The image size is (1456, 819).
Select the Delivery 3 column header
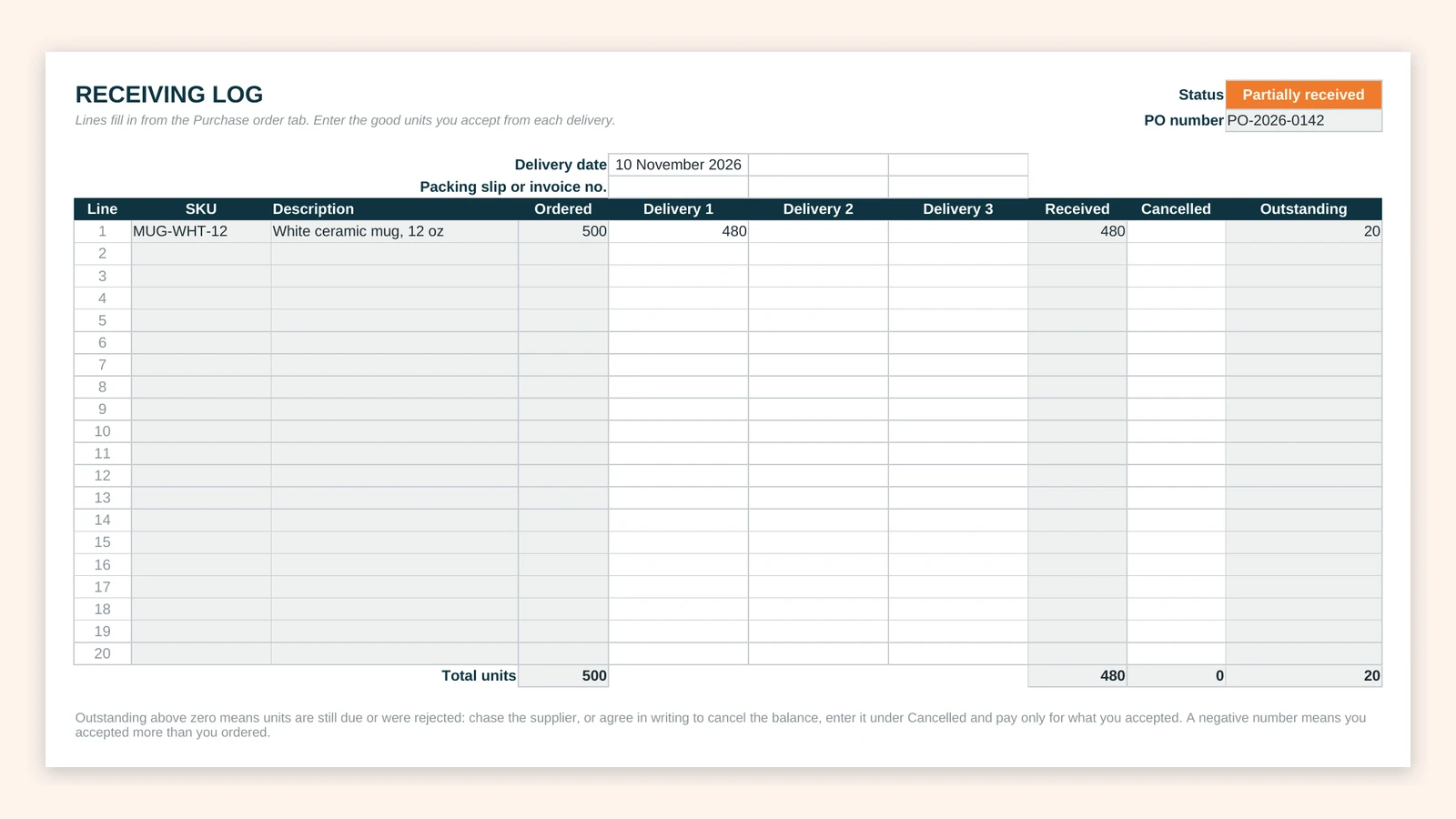(x=958, y=209)
